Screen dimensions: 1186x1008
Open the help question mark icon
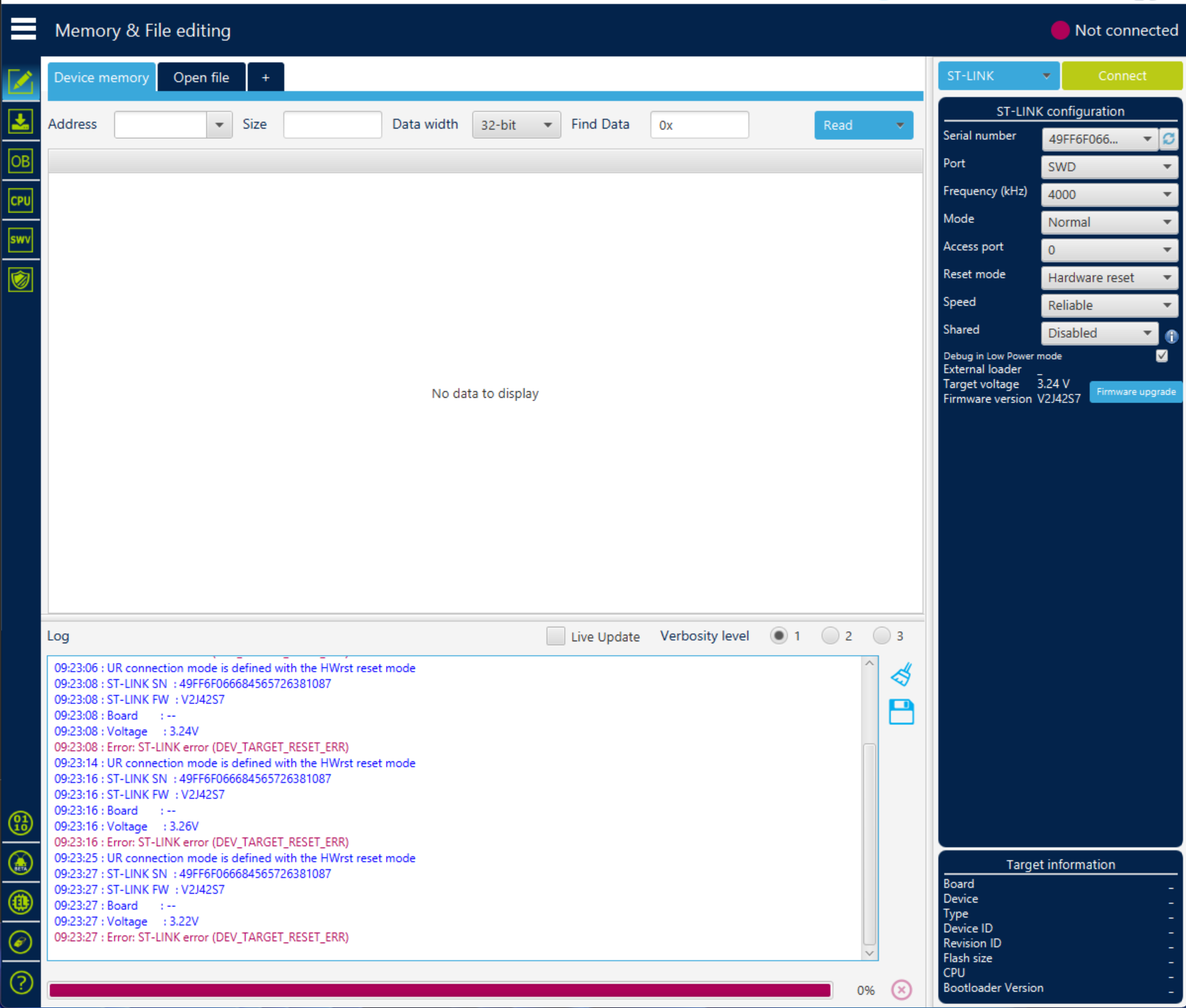(20, 983)
